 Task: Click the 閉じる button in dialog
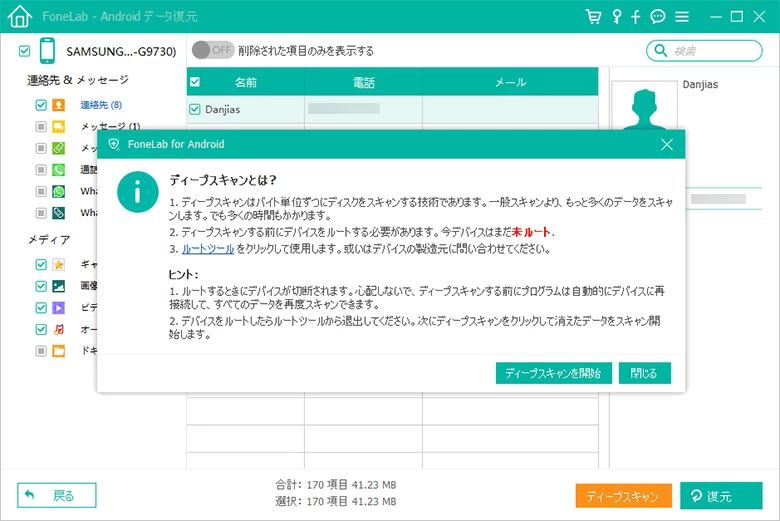pos(644,373)
